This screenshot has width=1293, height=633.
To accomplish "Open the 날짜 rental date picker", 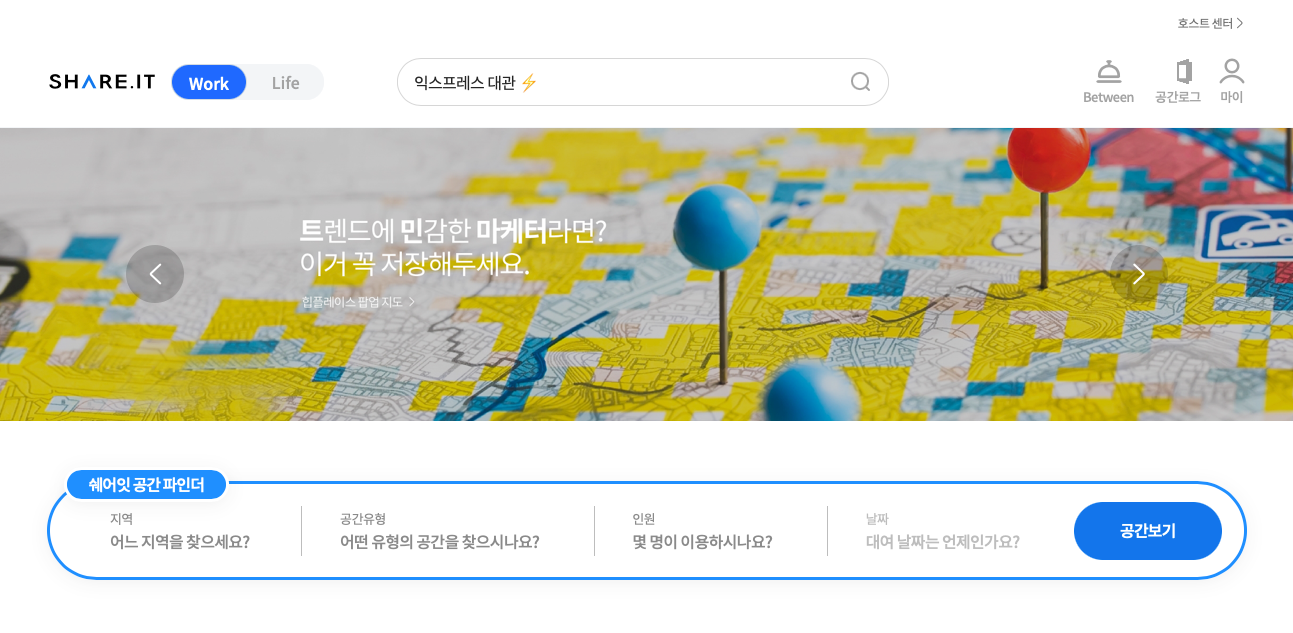I will coord(943,531).
